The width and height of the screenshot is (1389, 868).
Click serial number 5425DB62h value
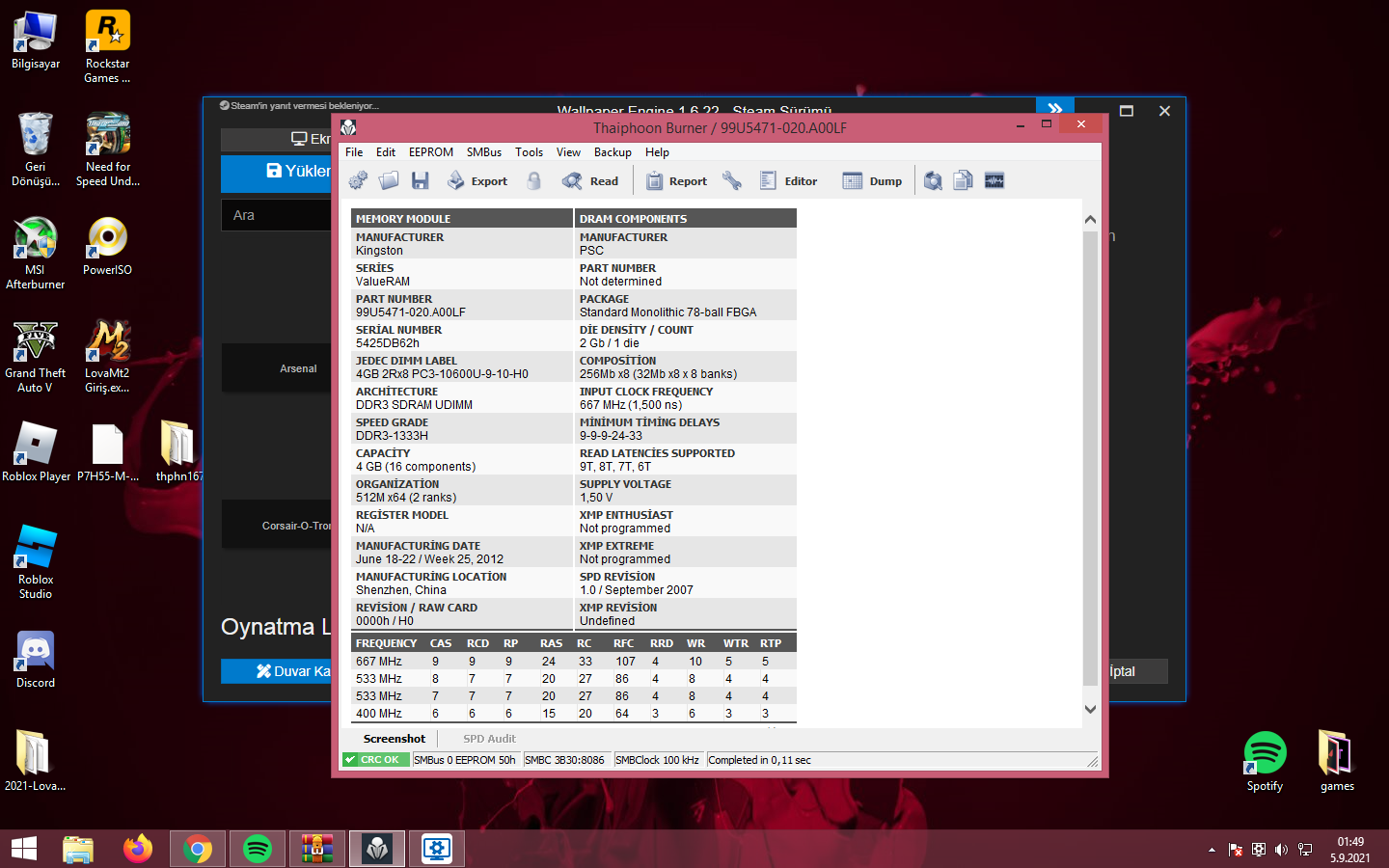click(x=388, y=343)
